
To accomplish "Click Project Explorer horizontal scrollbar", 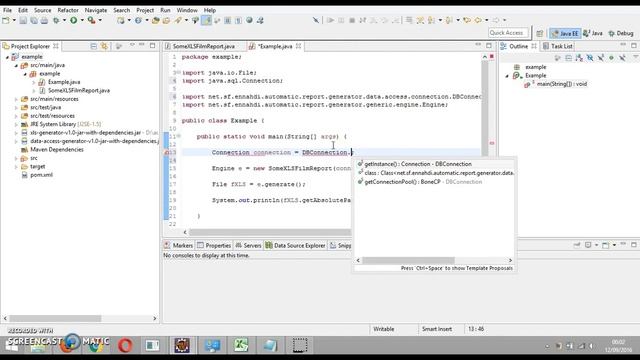I will pyautogui.click(x=55, y=318).
